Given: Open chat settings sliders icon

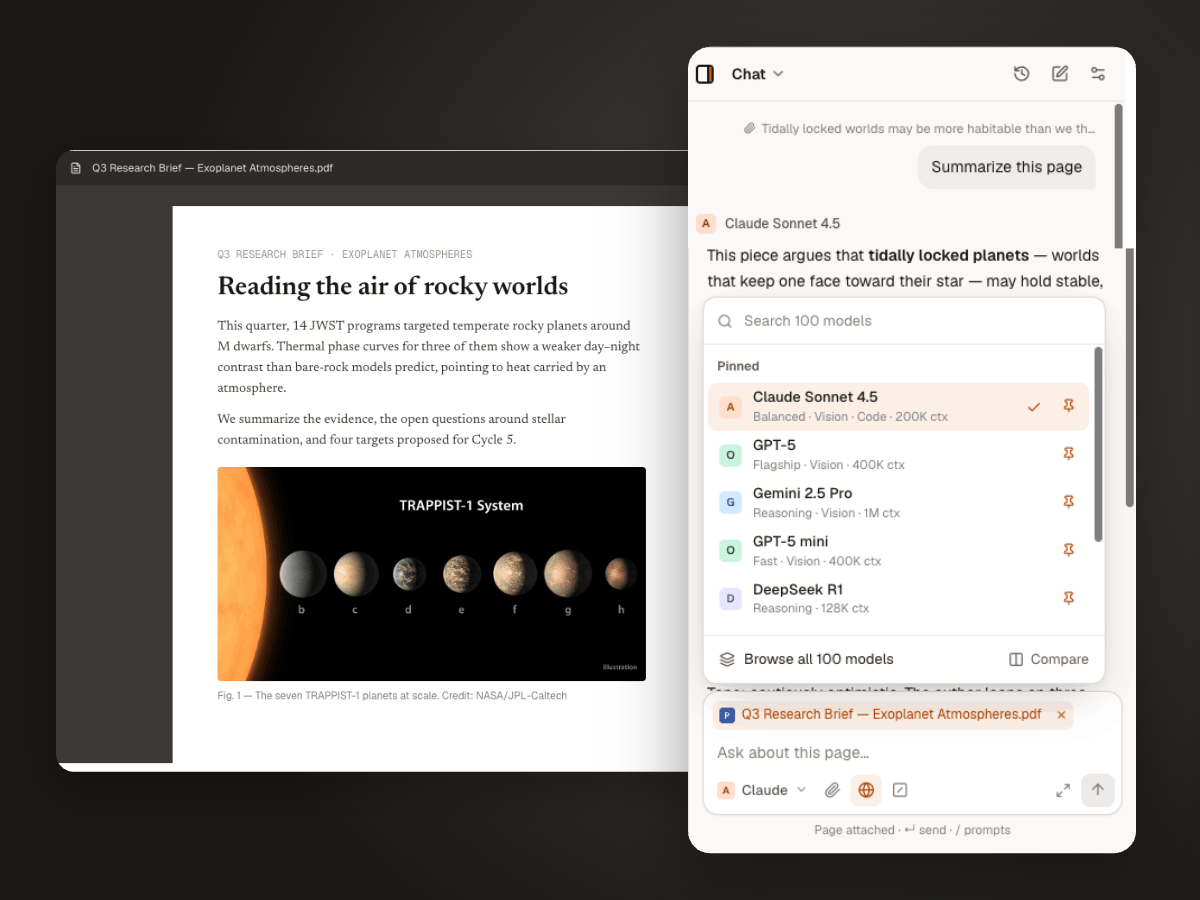Looking at the screenshot, I should (x=1098, y=74).
